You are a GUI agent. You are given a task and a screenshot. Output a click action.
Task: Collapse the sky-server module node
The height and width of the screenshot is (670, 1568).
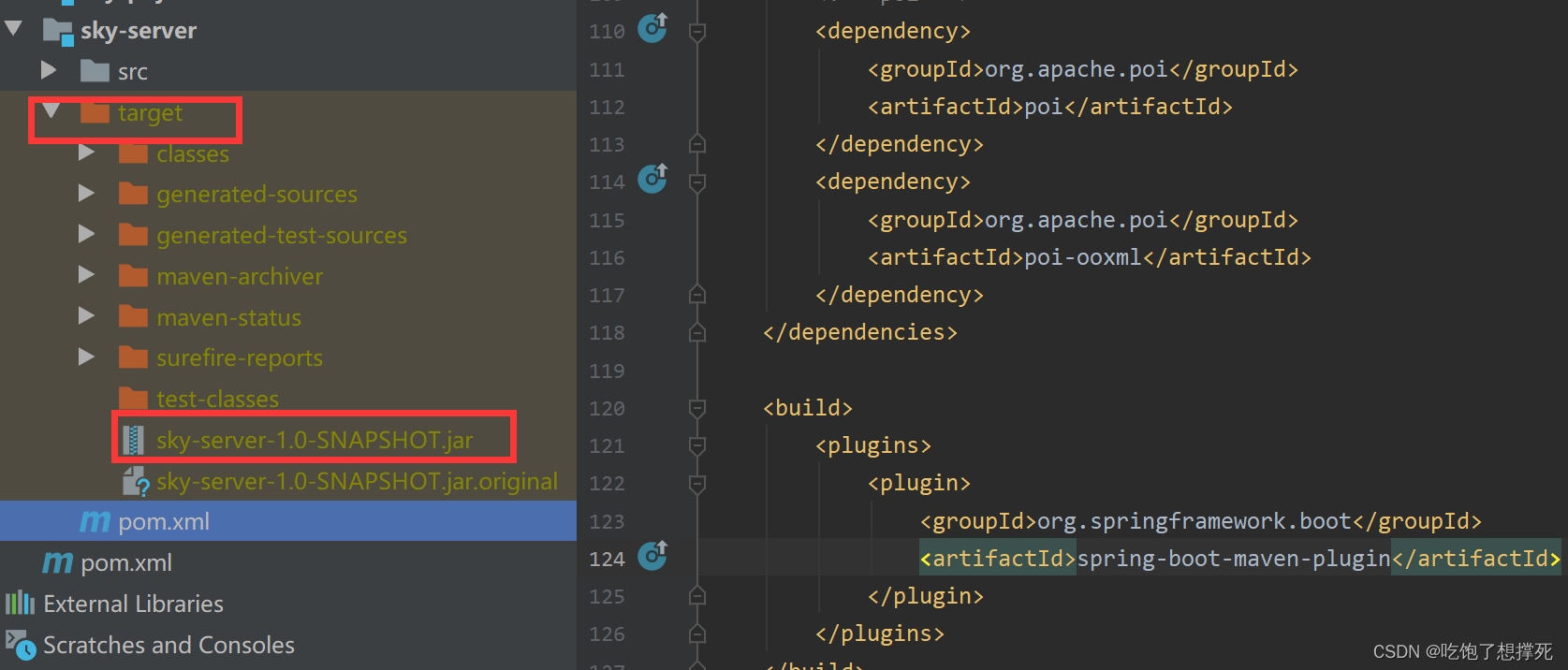13,29
